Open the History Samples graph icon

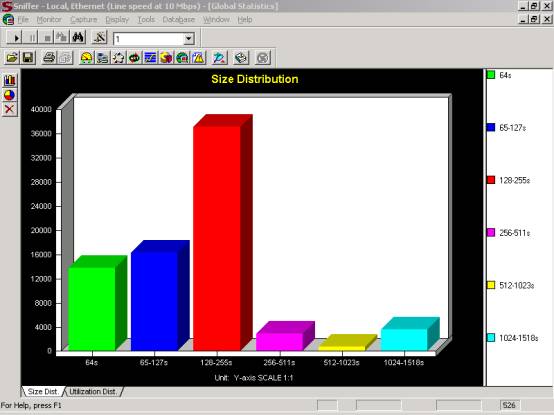click(x=150, y=58)
